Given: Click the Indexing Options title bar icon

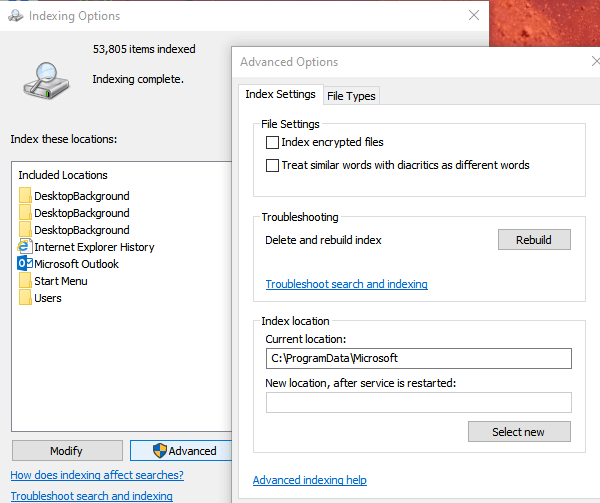Looking at the screenshot, I should click(x=16, y=16).
